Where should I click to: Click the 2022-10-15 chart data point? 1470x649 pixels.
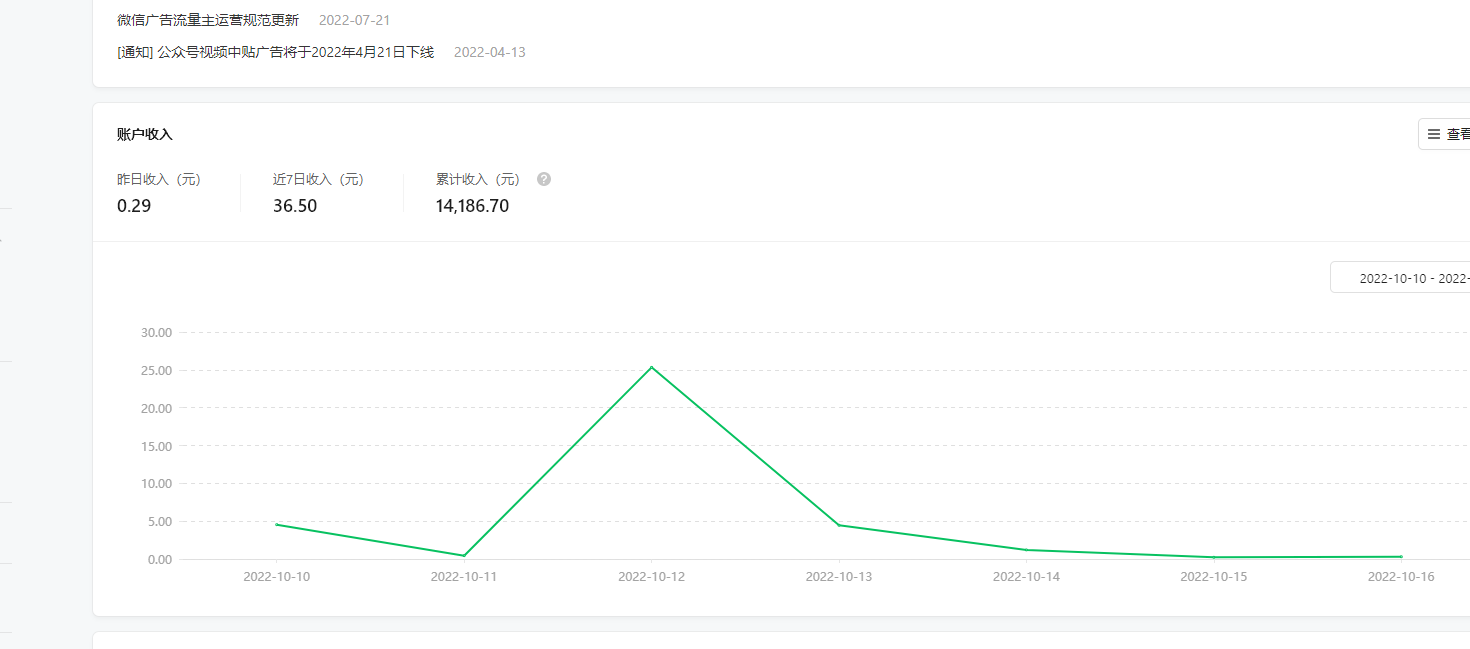pos(1214,557)
